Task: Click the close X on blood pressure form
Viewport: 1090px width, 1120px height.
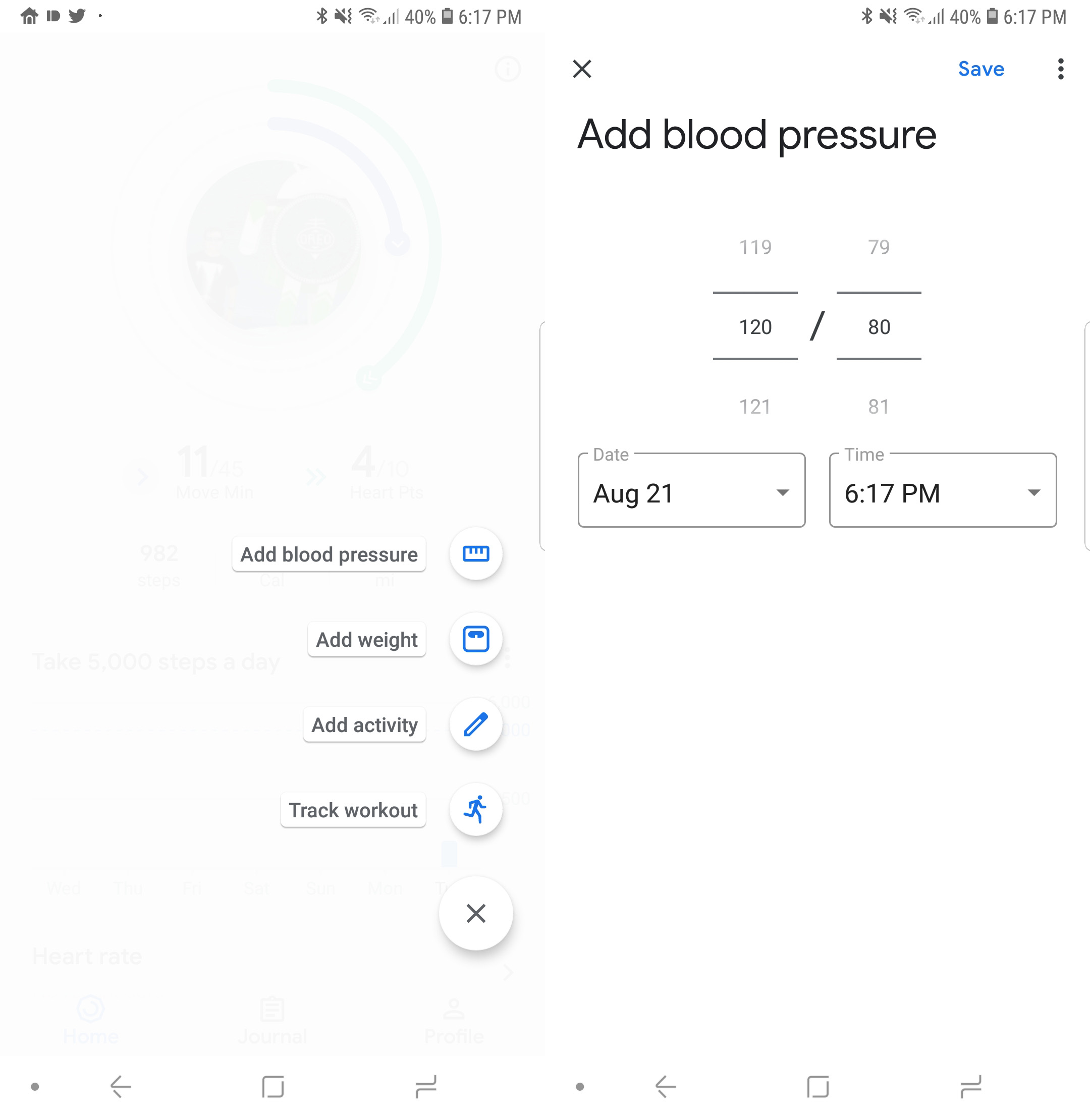Action: 583,69
